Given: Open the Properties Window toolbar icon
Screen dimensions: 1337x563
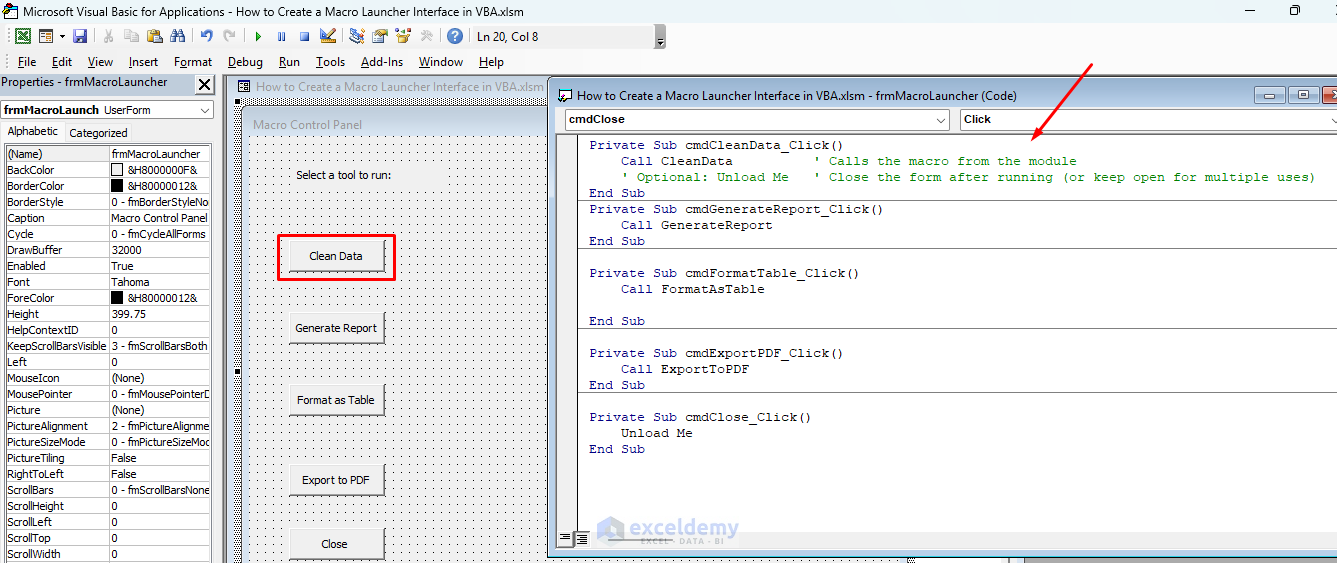Looking at the screenshot, I should [x=380, y=36].
